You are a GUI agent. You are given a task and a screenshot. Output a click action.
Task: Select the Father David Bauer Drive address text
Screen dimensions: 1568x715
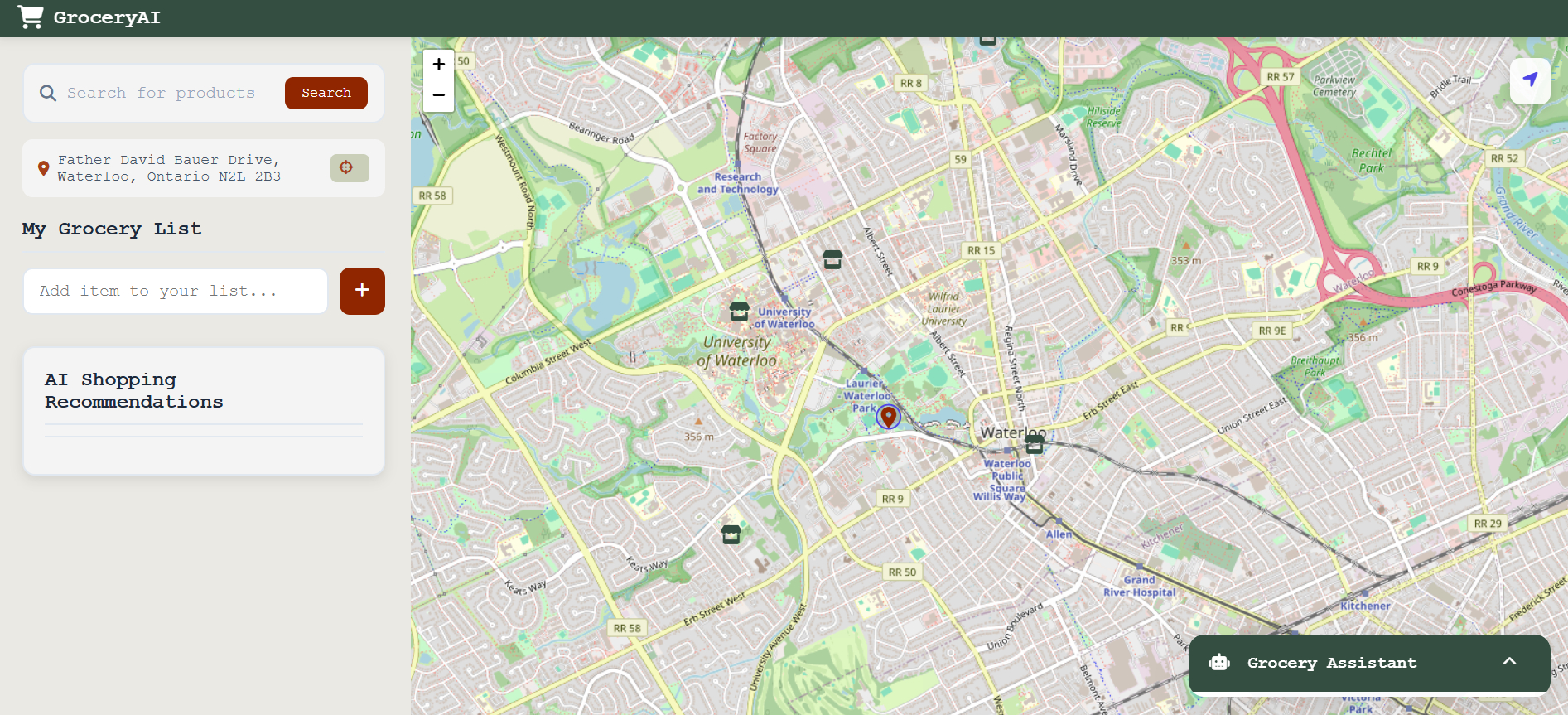(169, 168)
